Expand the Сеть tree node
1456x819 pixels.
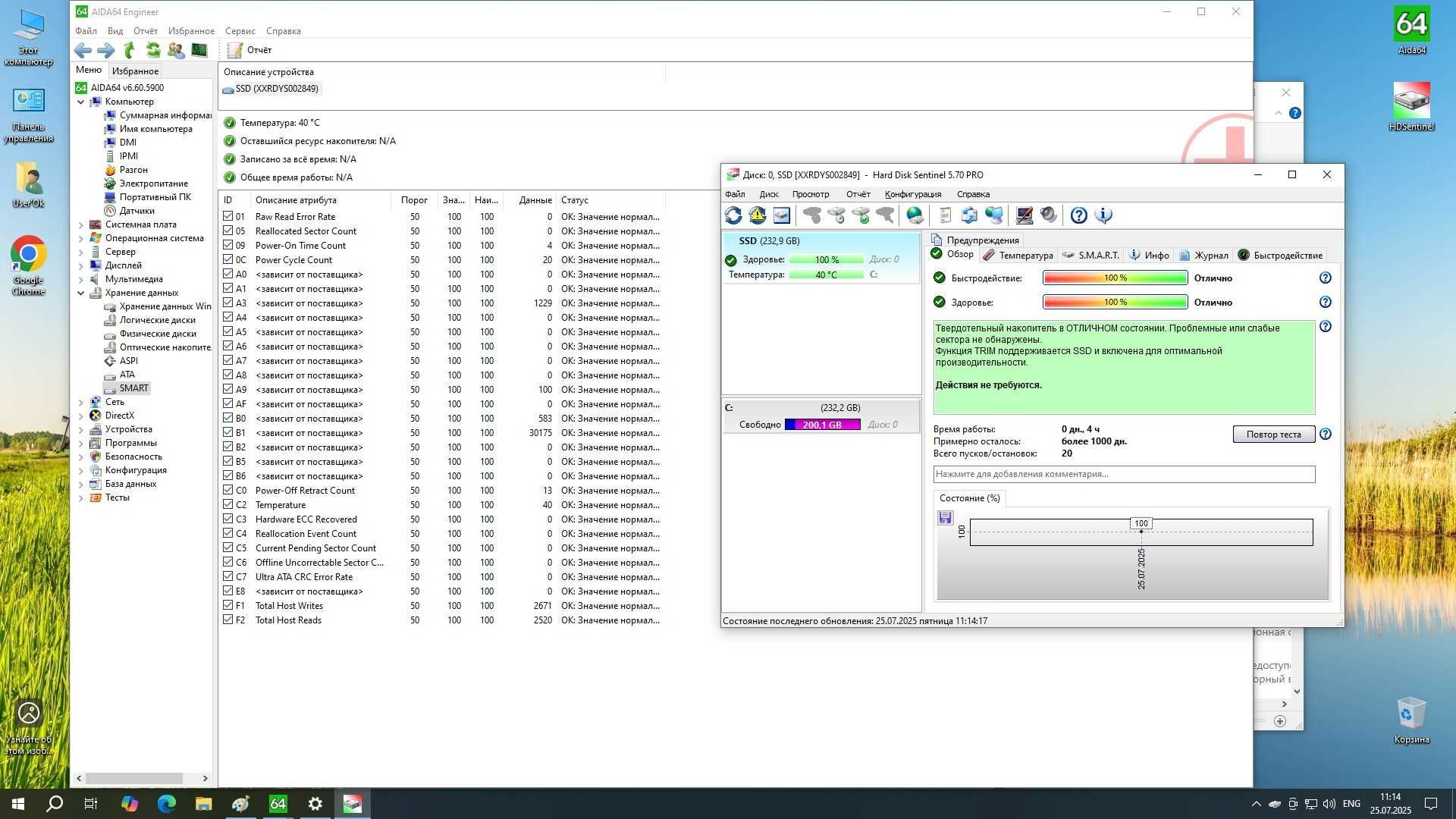81,402
